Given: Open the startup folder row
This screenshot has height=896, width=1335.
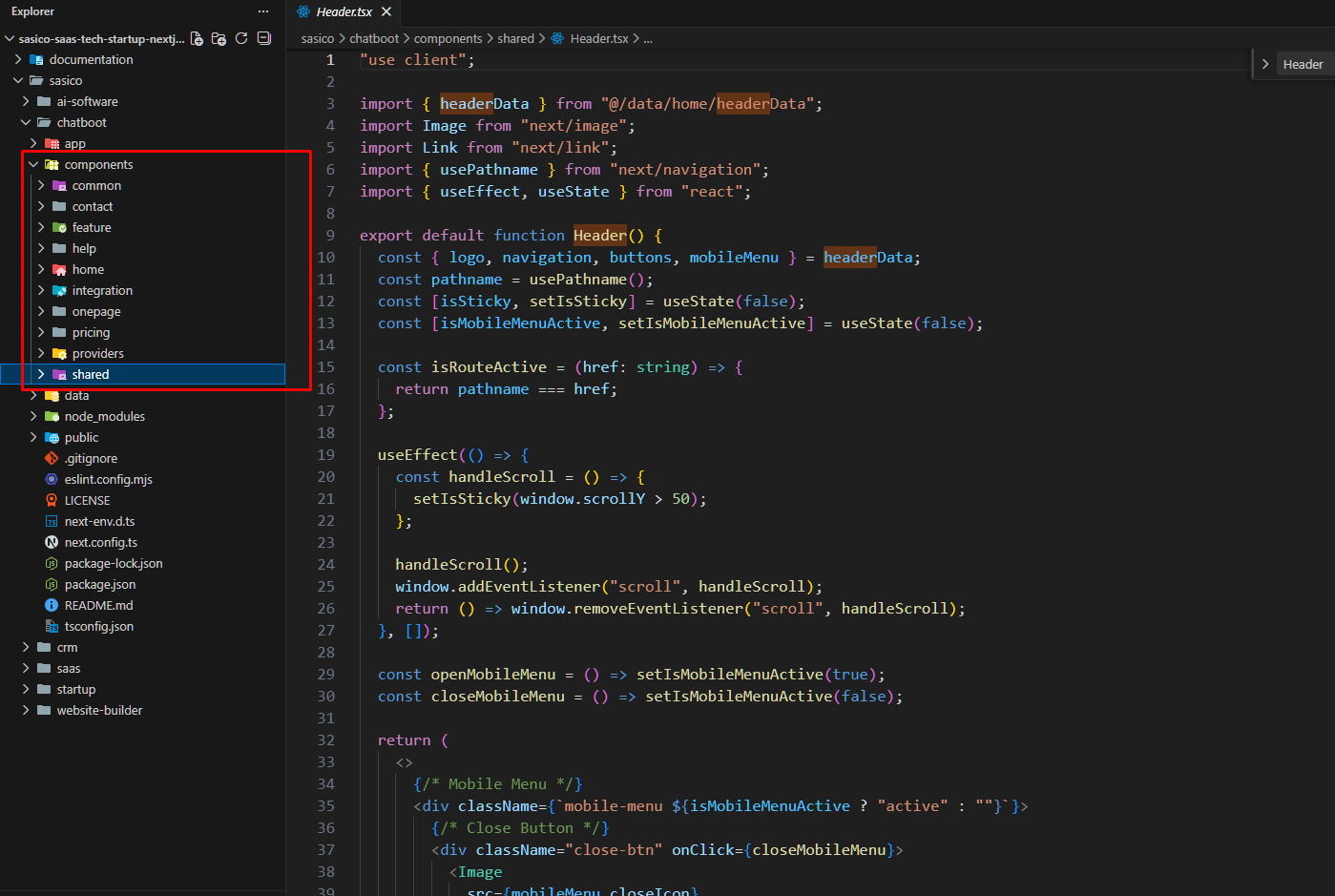Looking at the screenshot, I should tap(143, 689).
